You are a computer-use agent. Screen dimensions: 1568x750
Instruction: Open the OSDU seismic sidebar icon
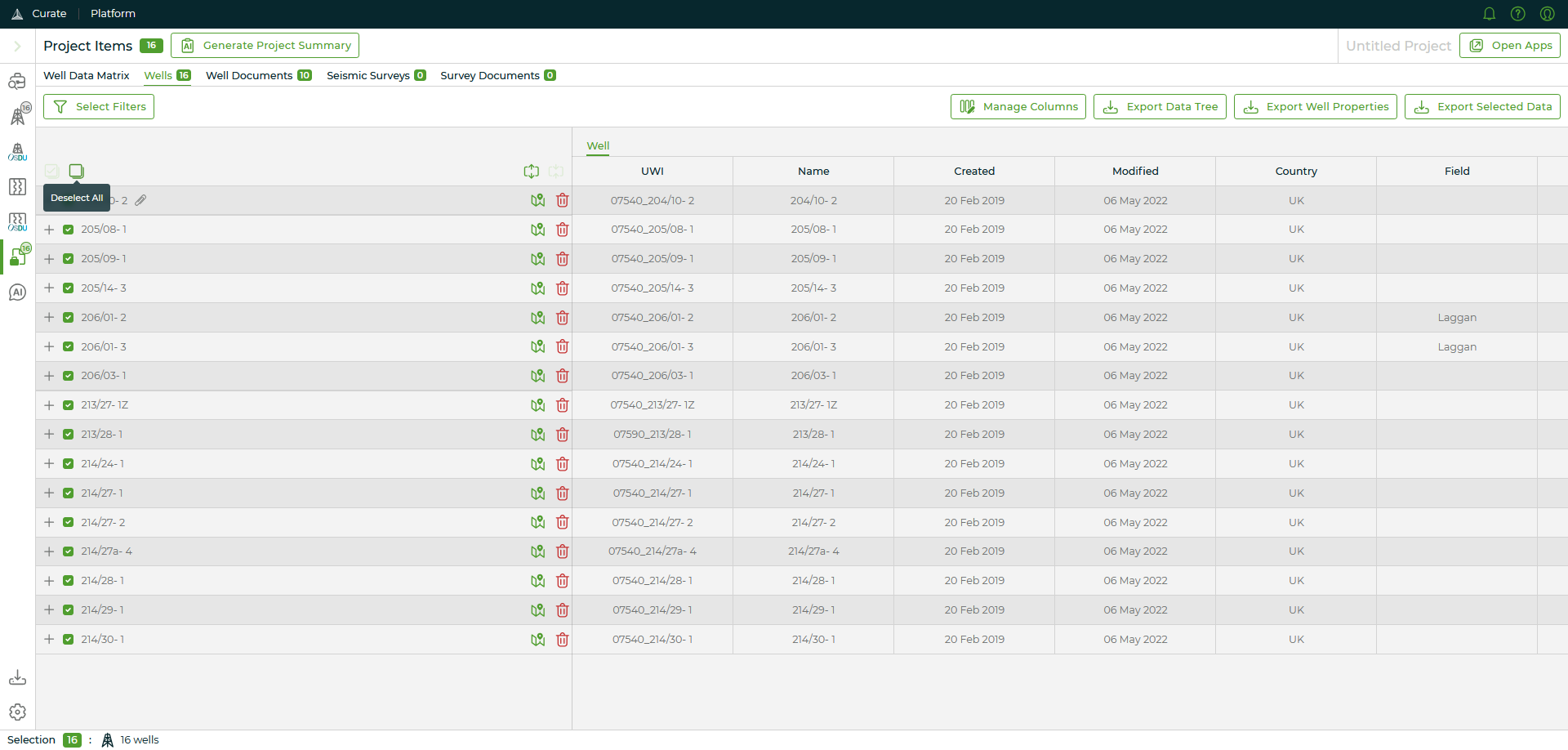[x=17, y=222]
